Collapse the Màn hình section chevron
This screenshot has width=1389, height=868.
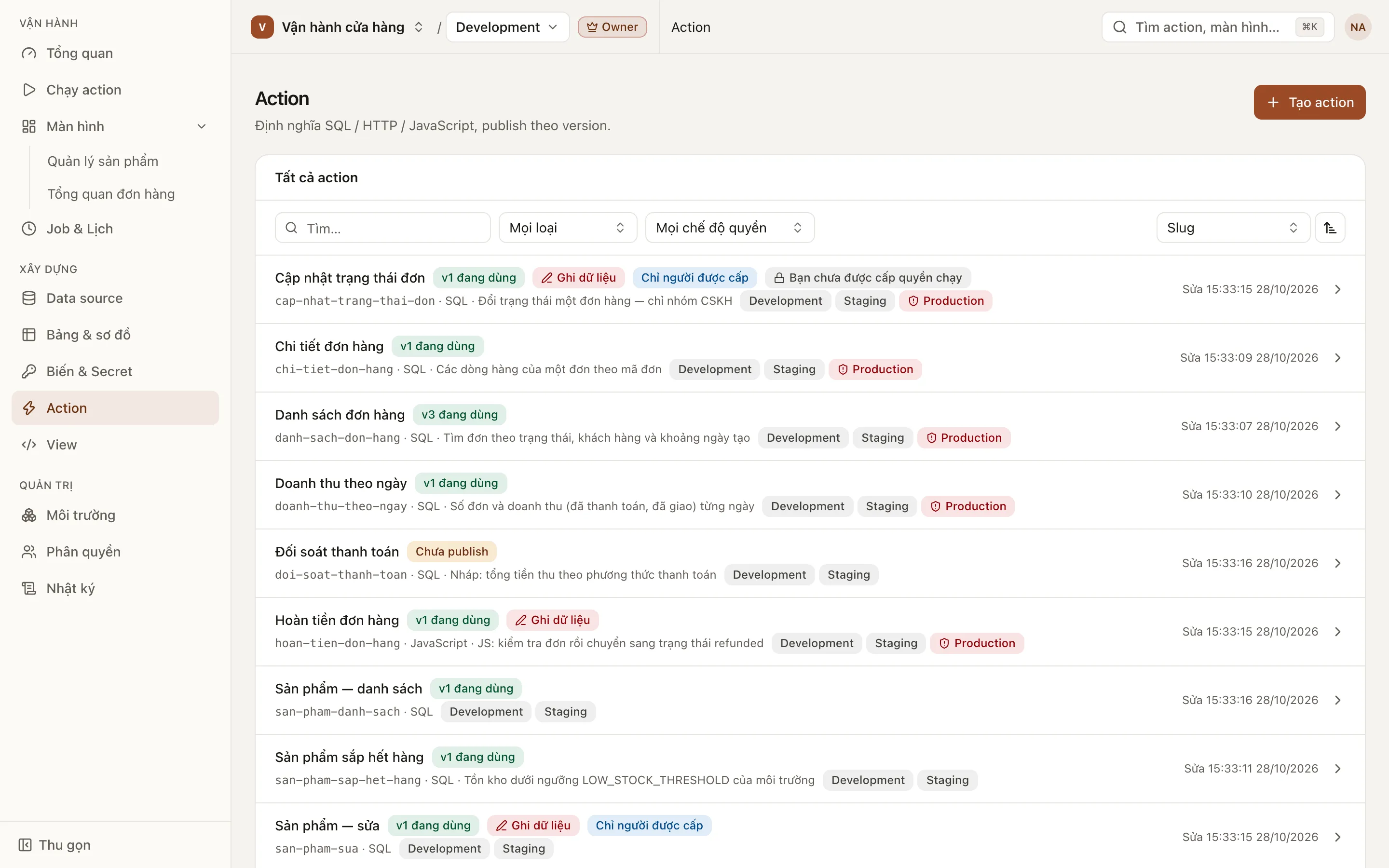pyautogui.click(x=202, y=126)
